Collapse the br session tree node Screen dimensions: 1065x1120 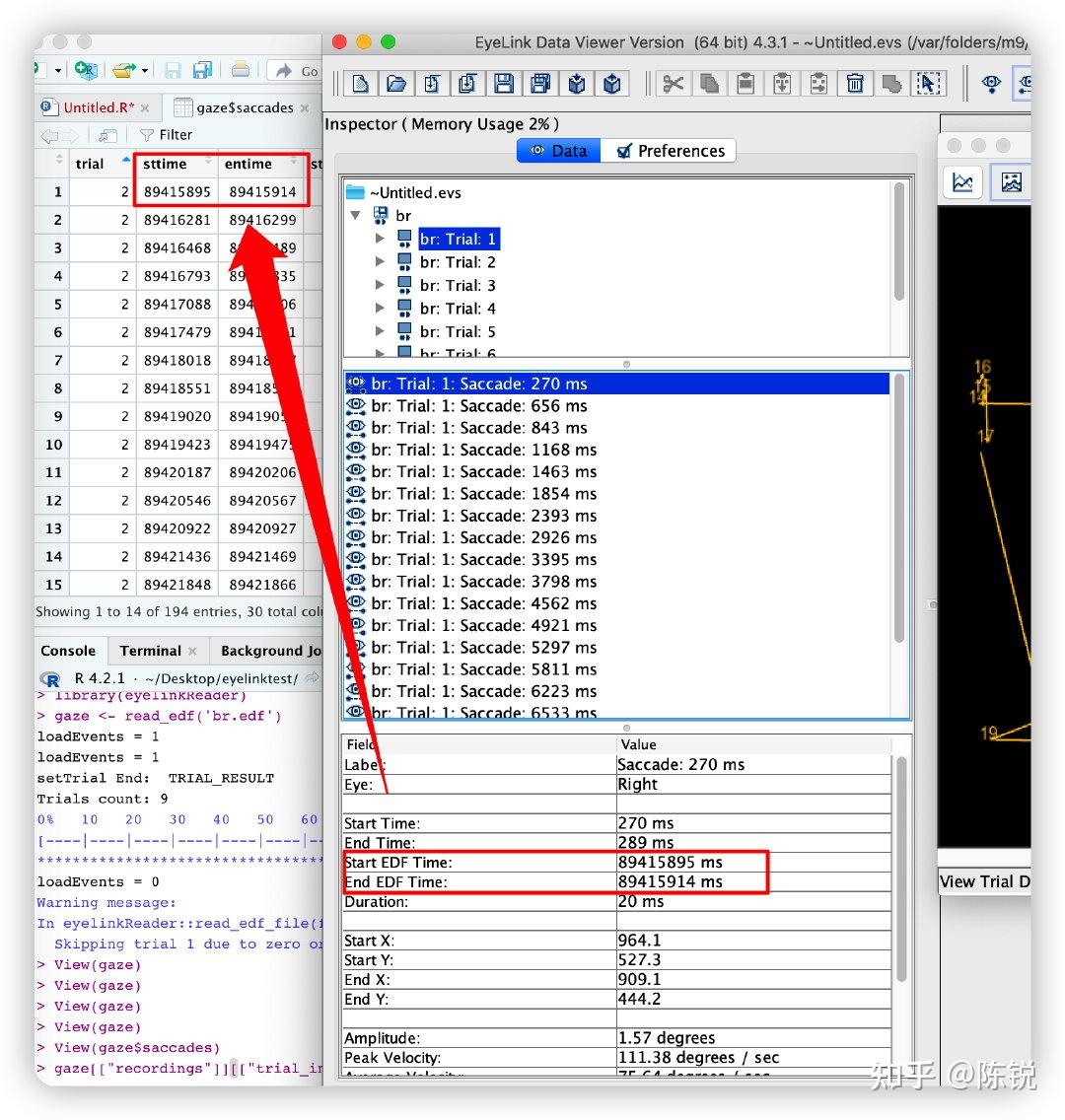click(356, 215)
